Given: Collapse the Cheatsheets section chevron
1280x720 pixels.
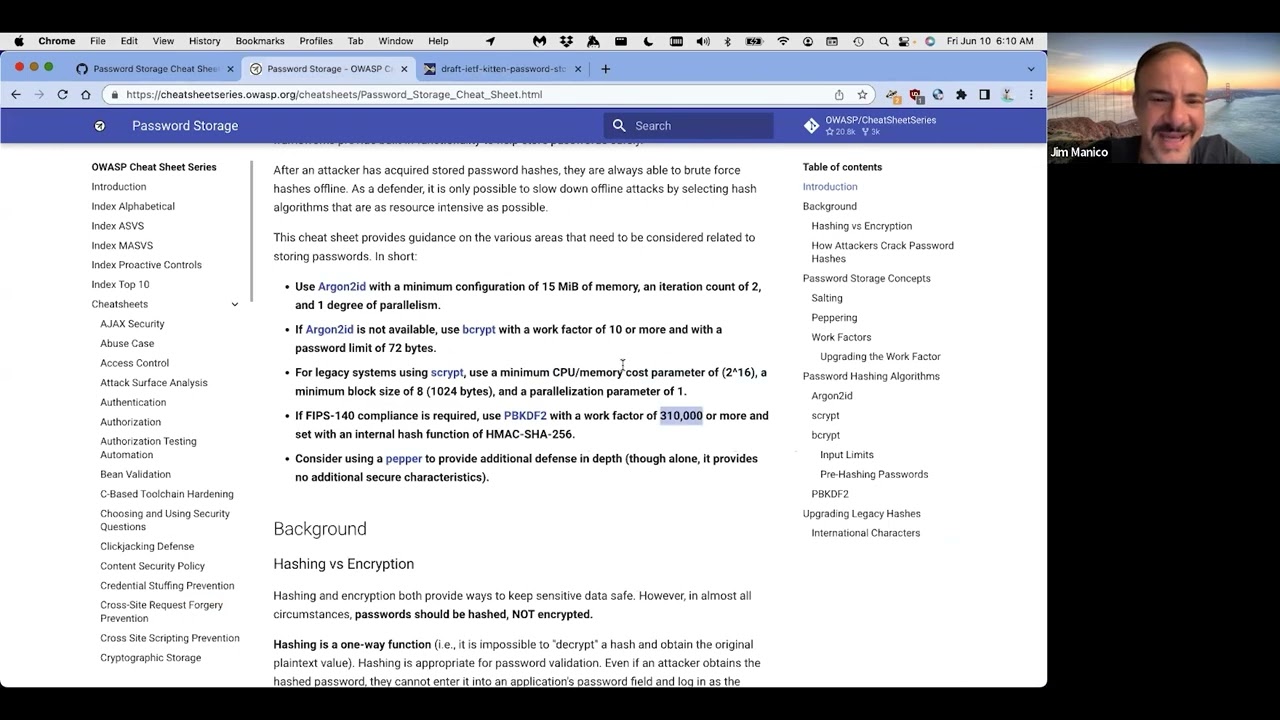Looking at the screenshot, I should 235,304.
